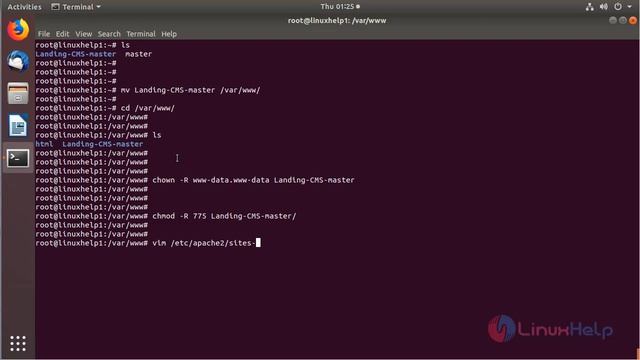Expand the Terminal app menu in top bar

pyautogui.click(x=76, y=7)
